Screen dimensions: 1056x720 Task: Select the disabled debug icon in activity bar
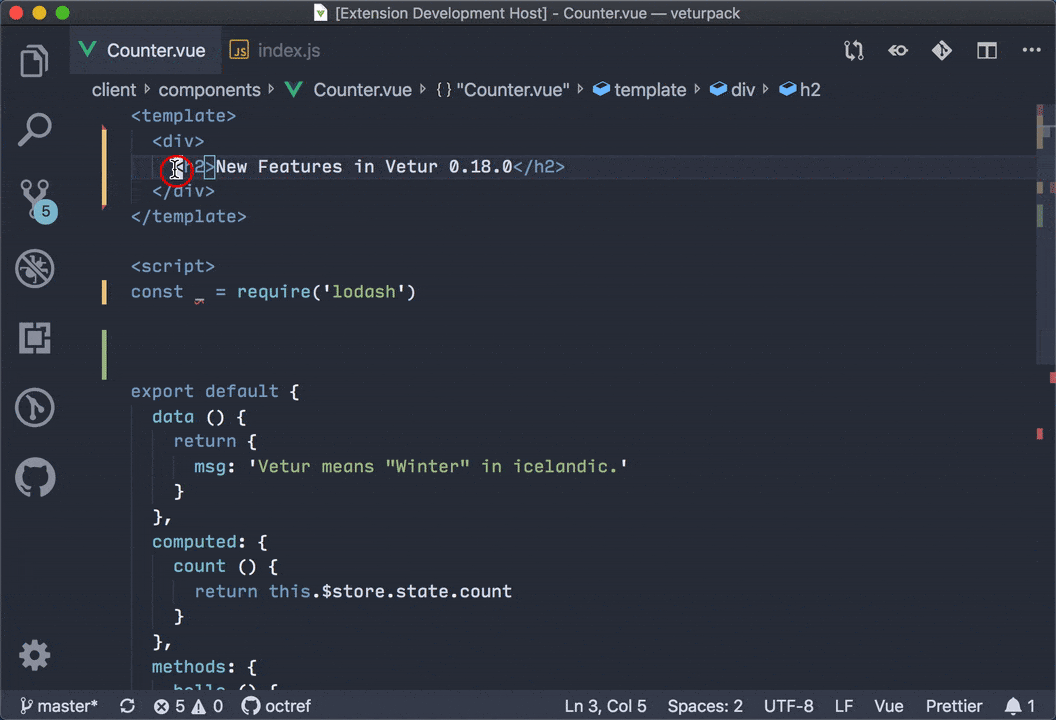(34, 268)
